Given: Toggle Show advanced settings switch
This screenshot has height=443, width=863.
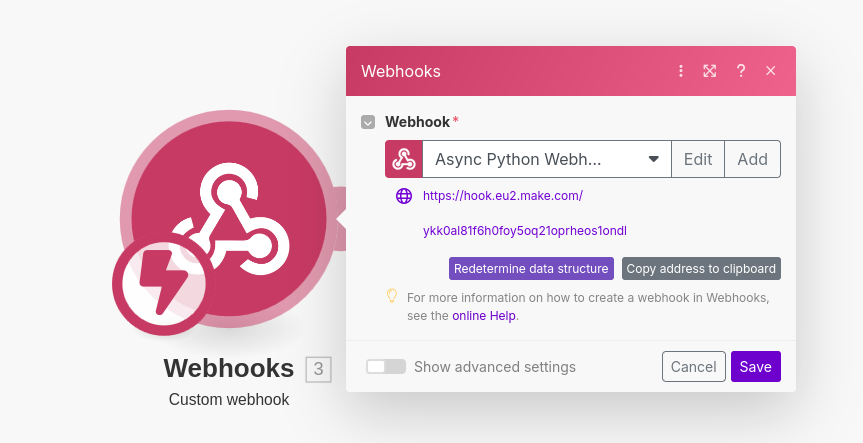Looking at the screenshot, I should [x=386, y=367].
